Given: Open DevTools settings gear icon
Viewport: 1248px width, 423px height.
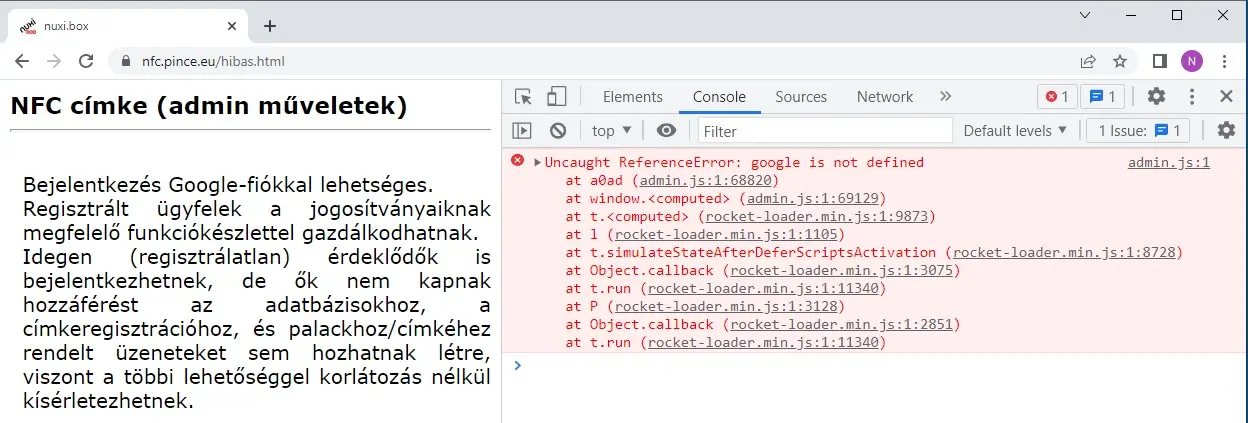Looking at the screenshot, I should [x=1156, y=97].
